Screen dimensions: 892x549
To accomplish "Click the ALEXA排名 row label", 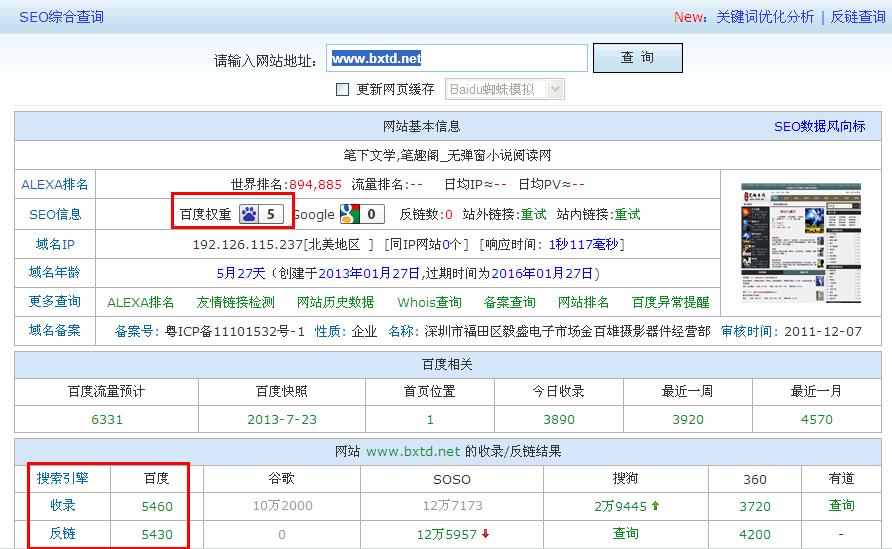I will pyautogui.click(x=55, y=184).
